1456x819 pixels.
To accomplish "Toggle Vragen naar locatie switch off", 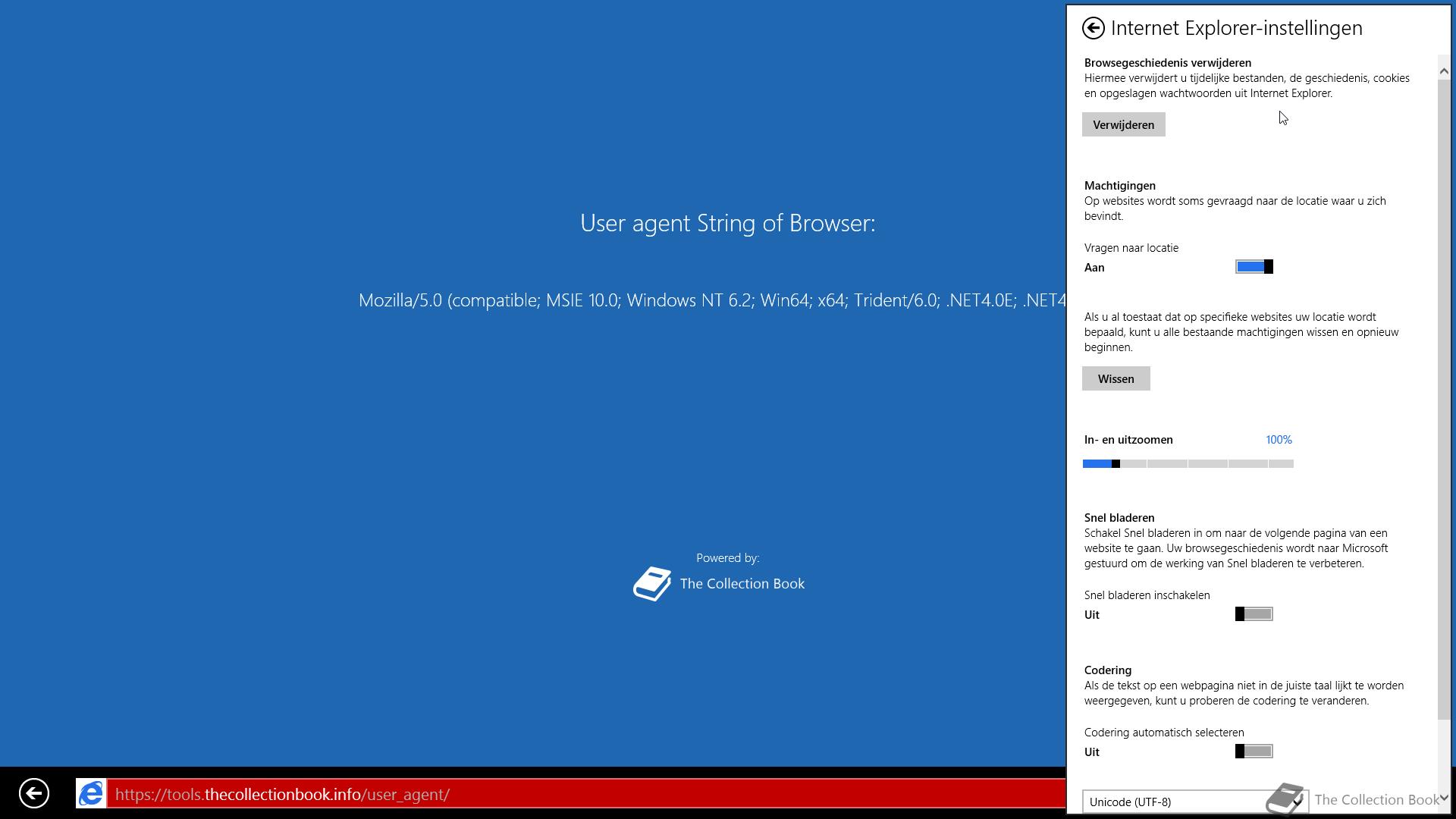I will [x=1254, y=267].
